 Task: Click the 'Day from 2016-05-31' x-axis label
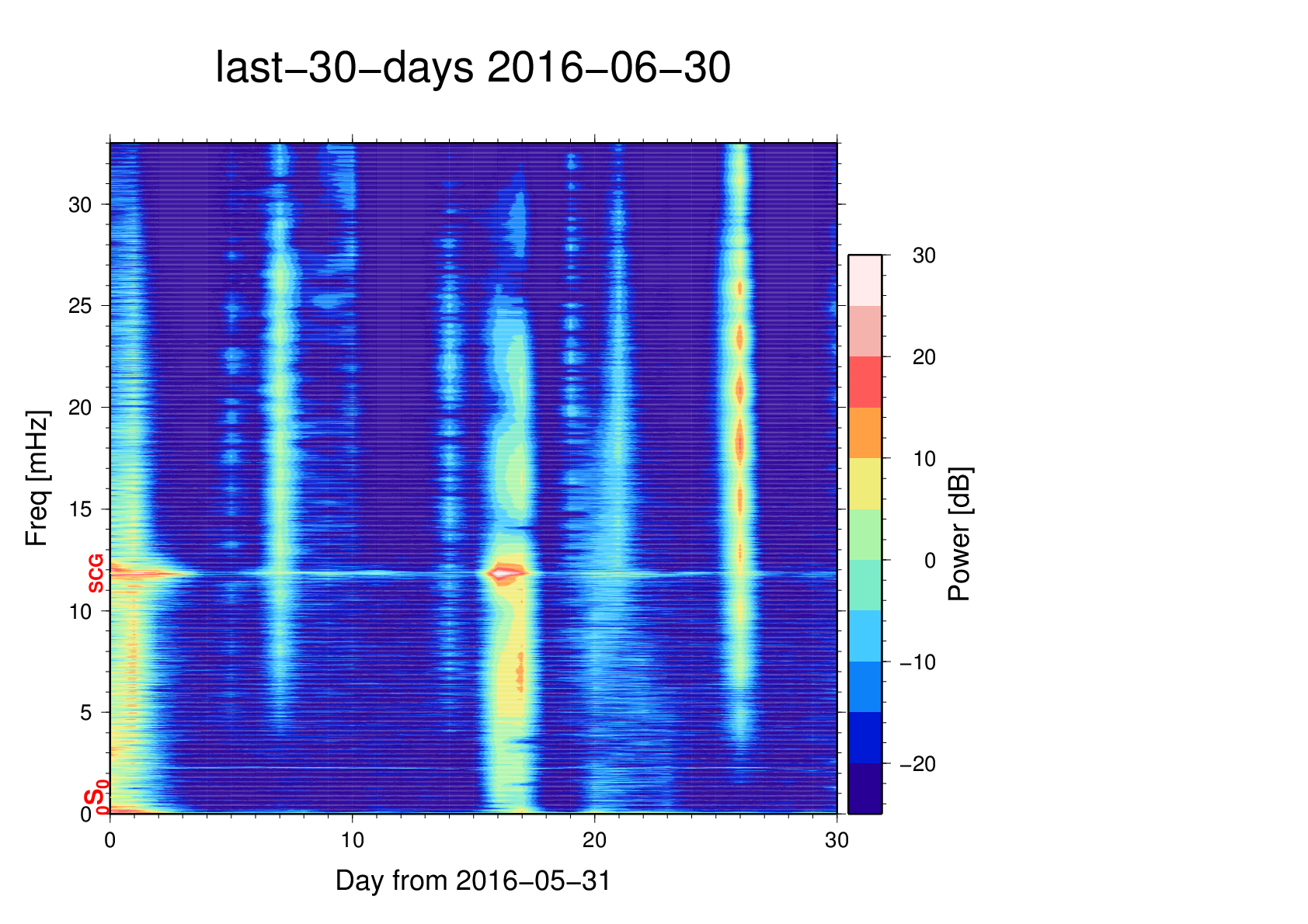coord(473,881)
